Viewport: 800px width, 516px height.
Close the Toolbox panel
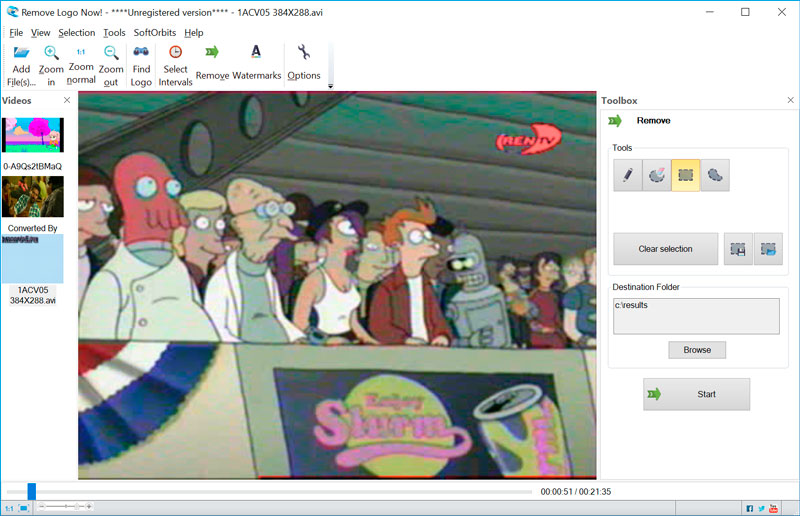click(x=790, y=100)
